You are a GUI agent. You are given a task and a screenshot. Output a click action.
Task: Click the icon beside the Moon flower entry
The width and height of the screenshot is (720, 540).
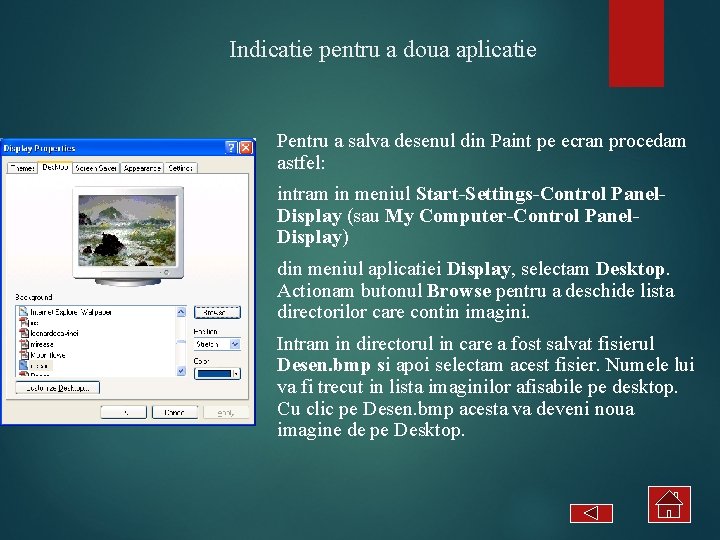pyautogui.click(x=24, y=355)
